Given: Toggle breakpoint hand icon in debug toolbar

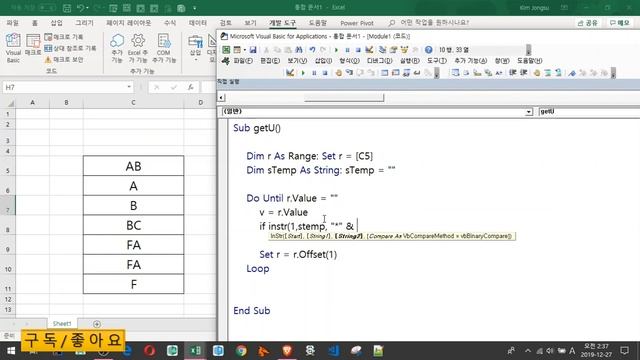Looking at the screenshot, I should tap(338, 73).
